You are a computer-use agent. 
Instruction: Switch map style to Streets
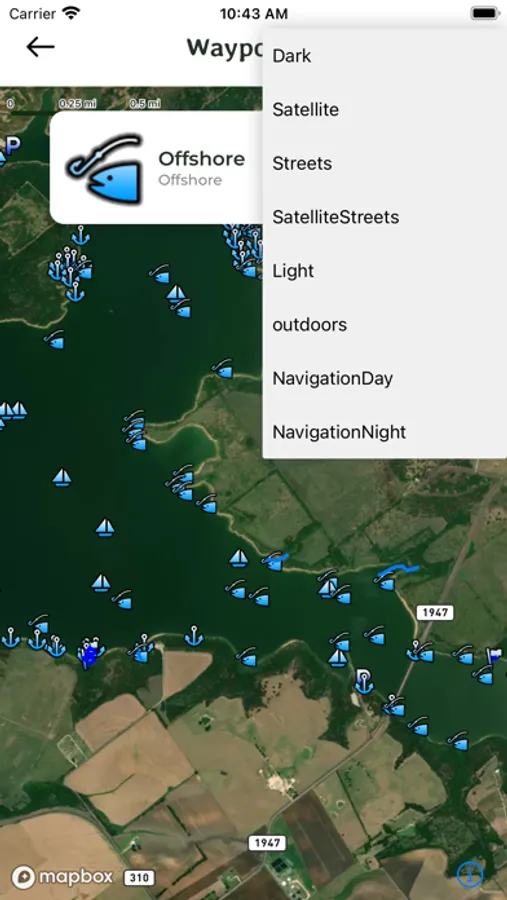point(385,164)
